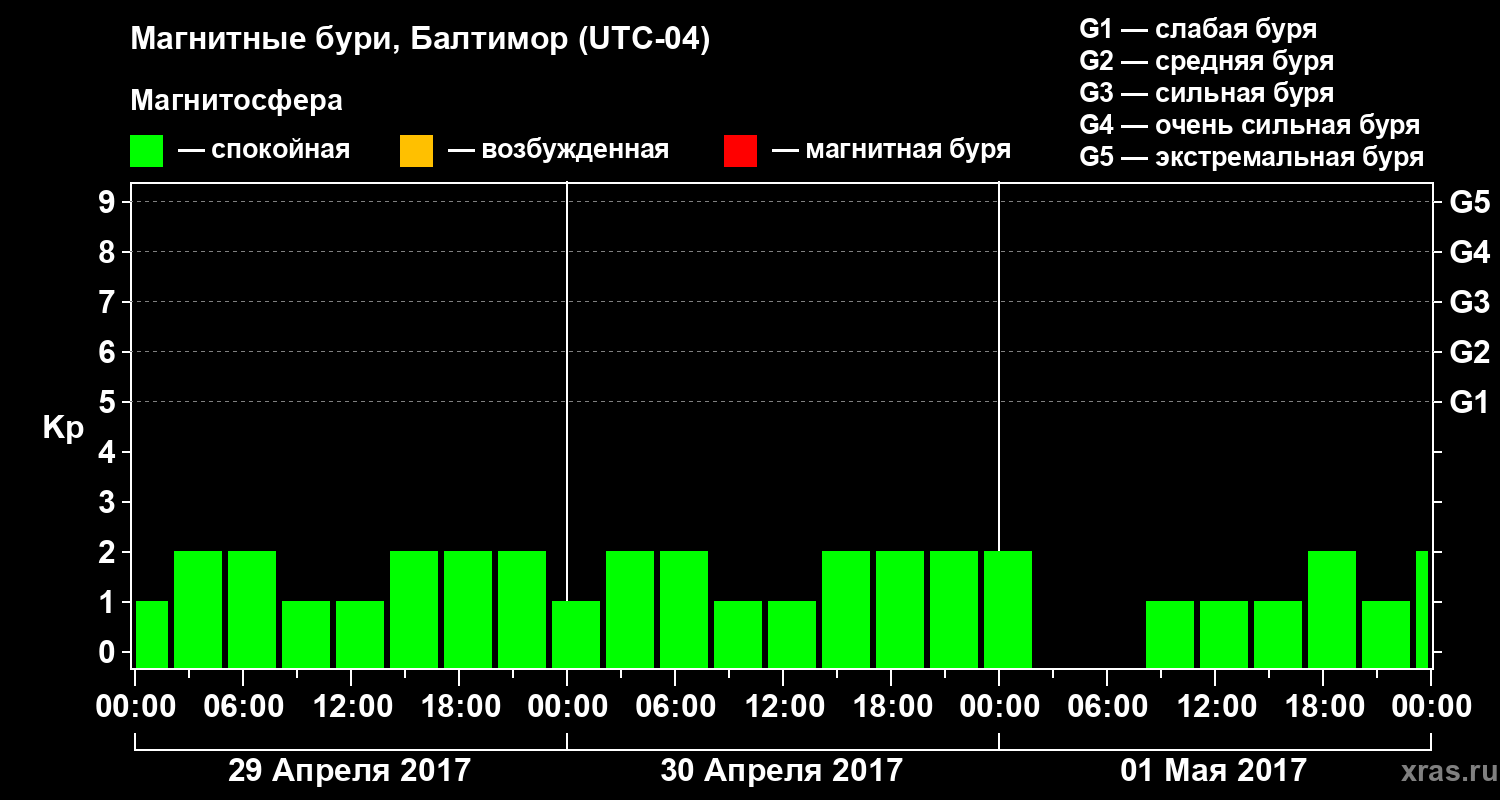
Task: Click the 'G3 — сильная буря' legend line
Action: click(x=1206, y=93)
